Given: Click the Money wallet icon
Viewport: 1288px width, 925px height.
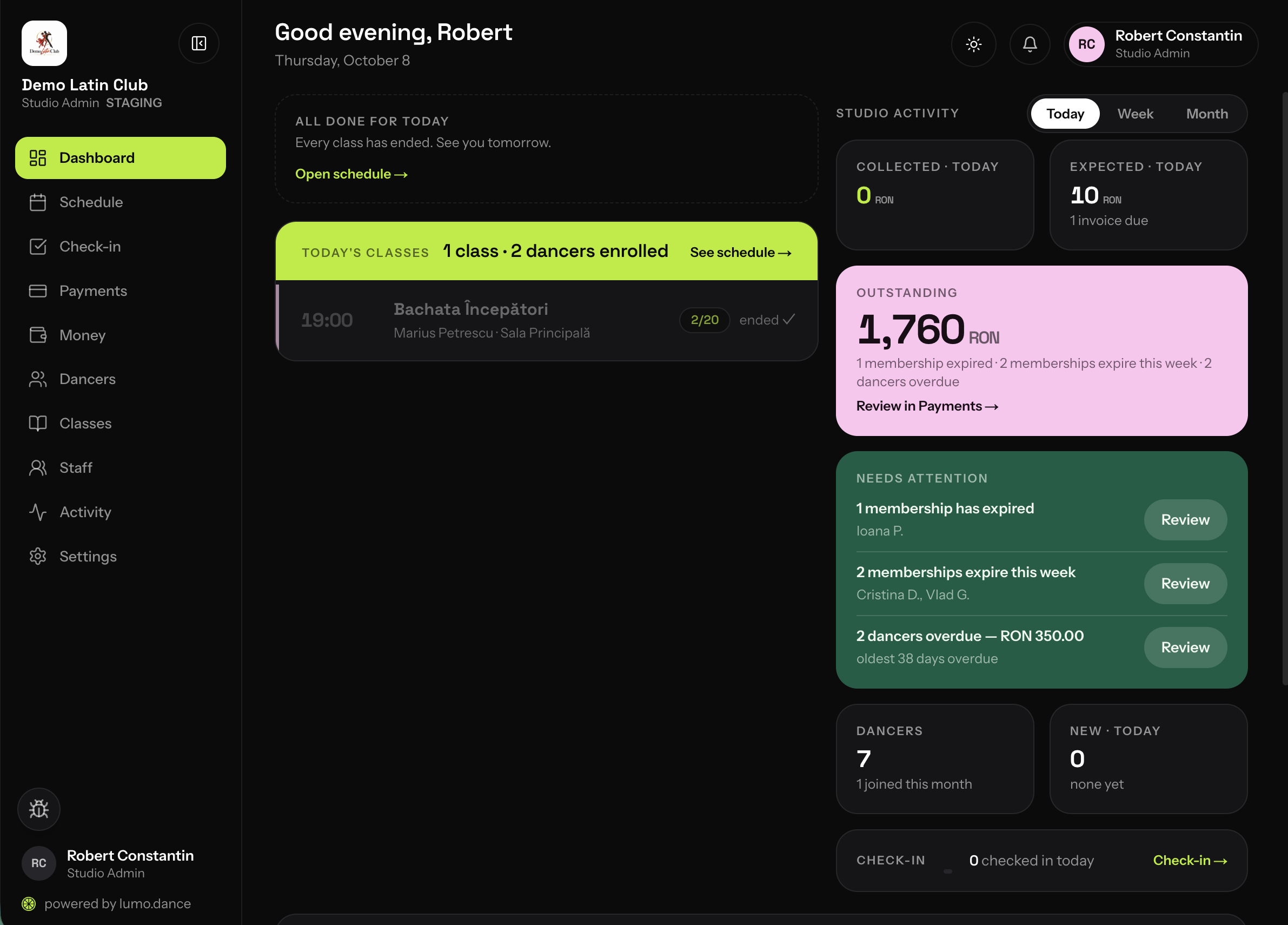Looking at the screenshot, I should pos(38,335).
